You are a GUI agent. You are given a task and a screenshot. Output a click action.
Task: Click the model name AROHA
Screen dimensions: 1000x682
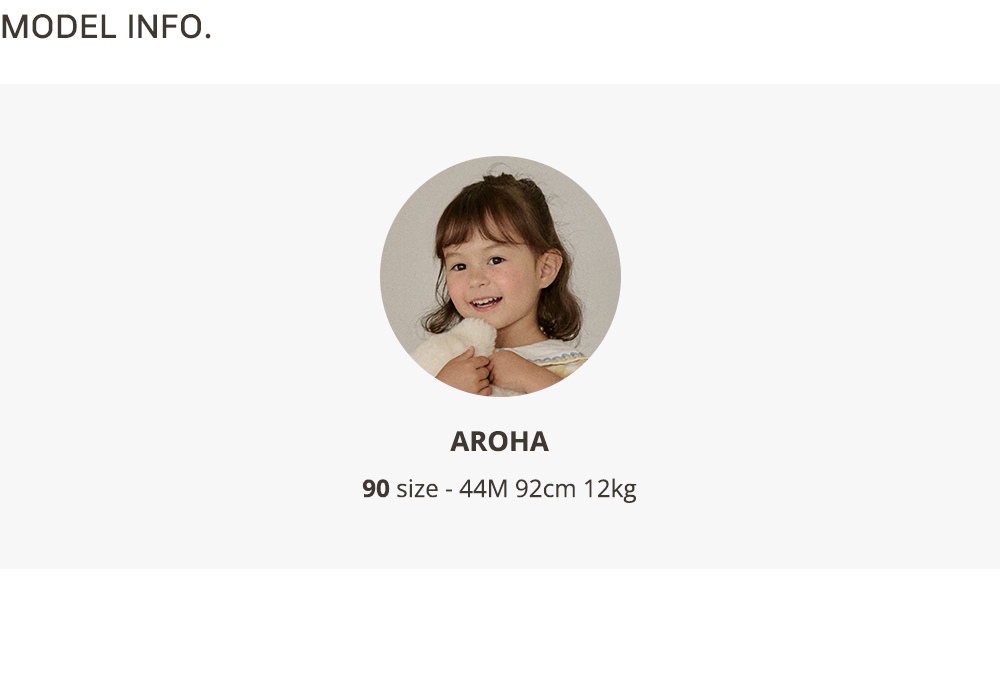(499, 441)
